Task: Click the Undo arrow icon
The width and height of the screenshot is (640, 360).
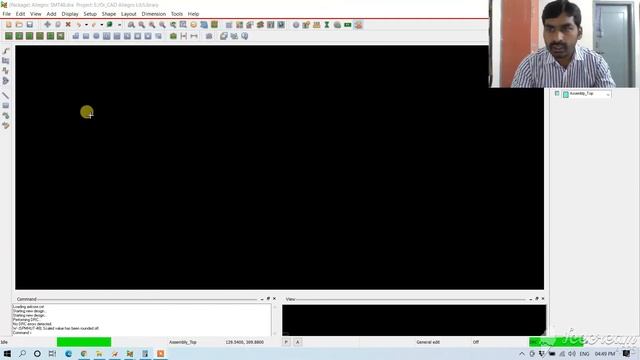Action: coord(79,25)
